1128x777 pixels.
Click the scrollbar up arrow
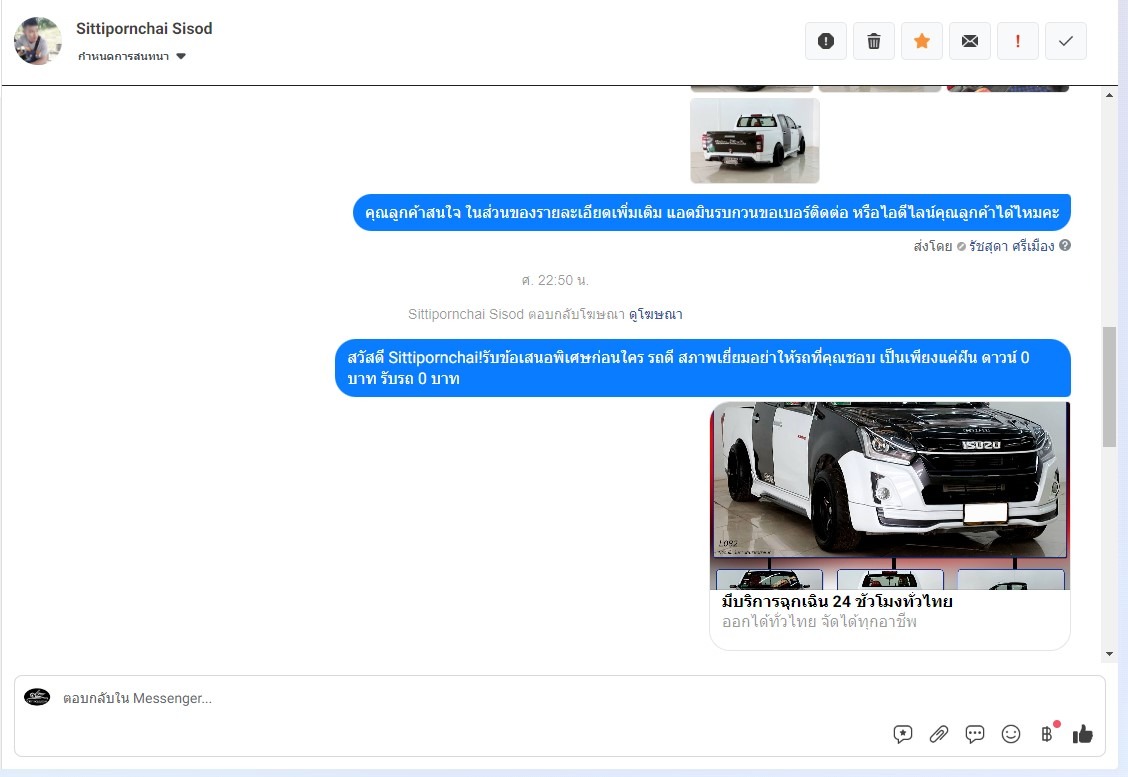point(1109,95)
